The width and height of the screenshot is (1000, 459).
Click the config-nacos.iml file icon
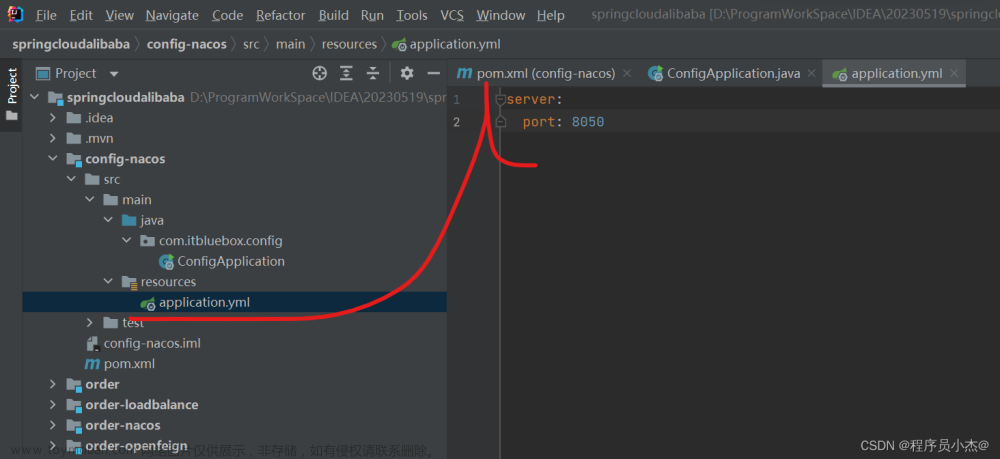pos(92,344)
